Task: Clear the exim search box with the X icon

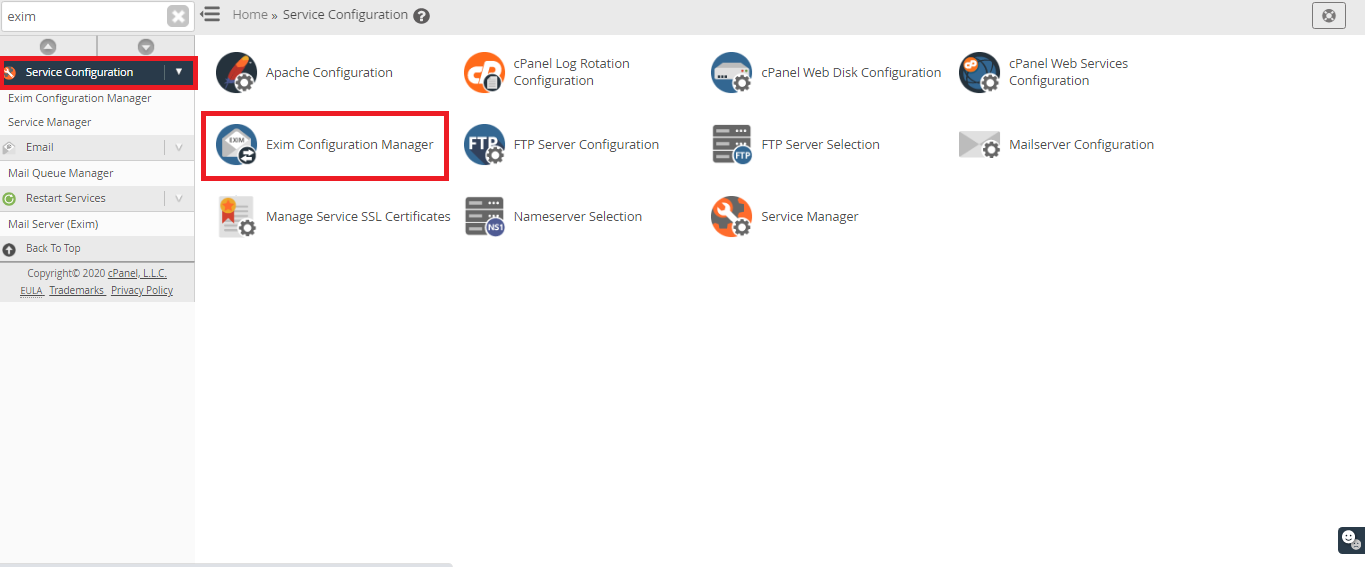Action: (178, 16)
